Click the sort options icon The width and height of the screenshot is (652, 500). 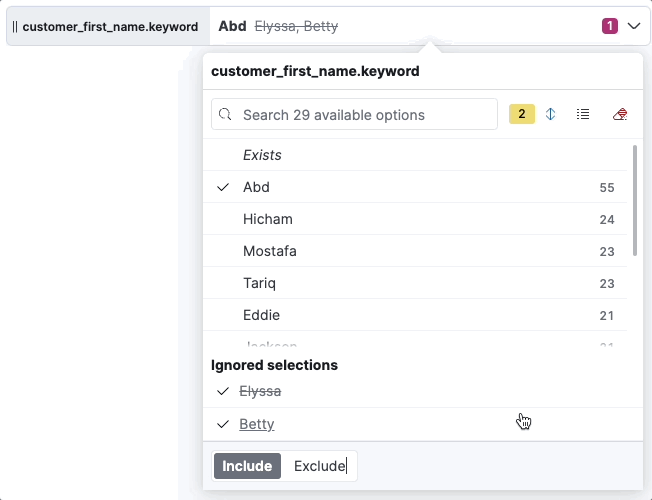point(551,114)
